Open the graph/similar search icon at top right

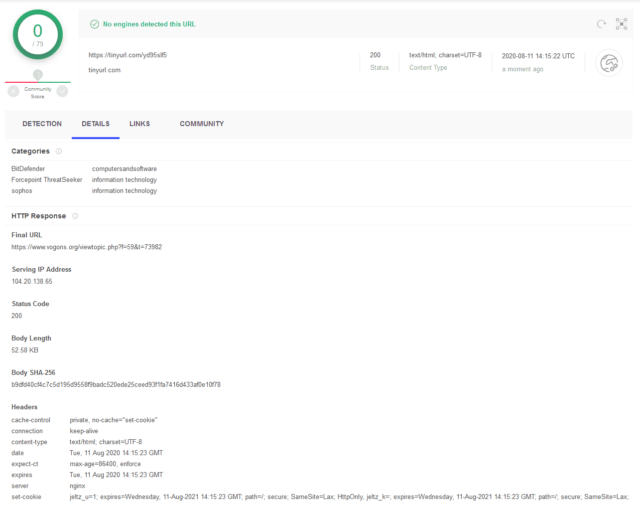click(621, 23)
